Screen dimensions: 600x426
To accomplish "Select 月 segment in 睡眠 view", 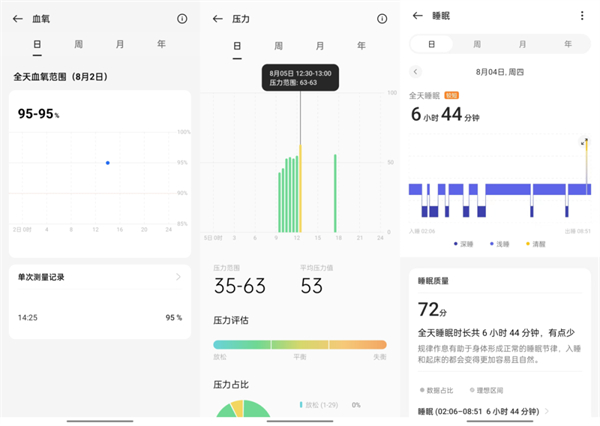I will [523, 44].
